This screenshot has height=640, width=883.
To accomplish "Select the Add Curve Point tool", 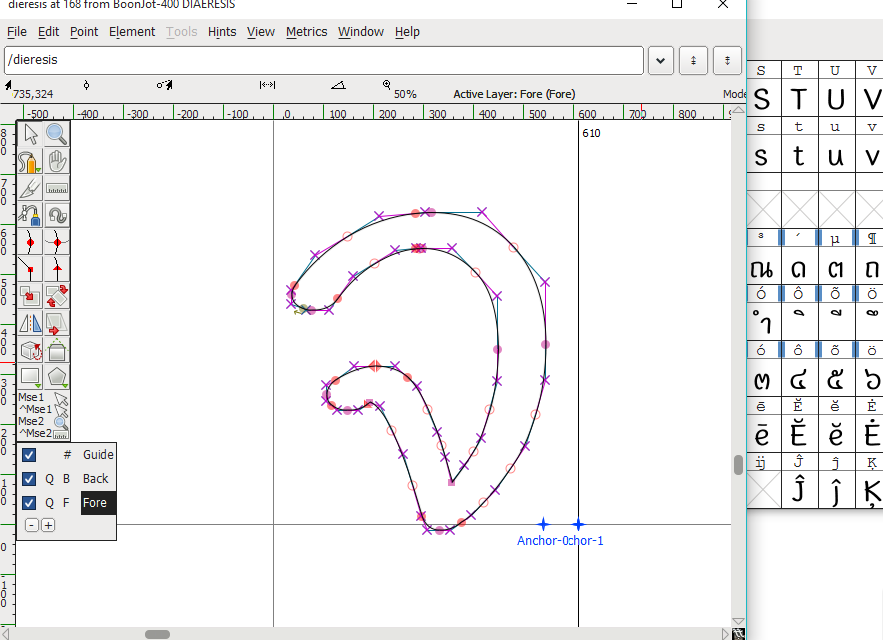I will (30, 242).
